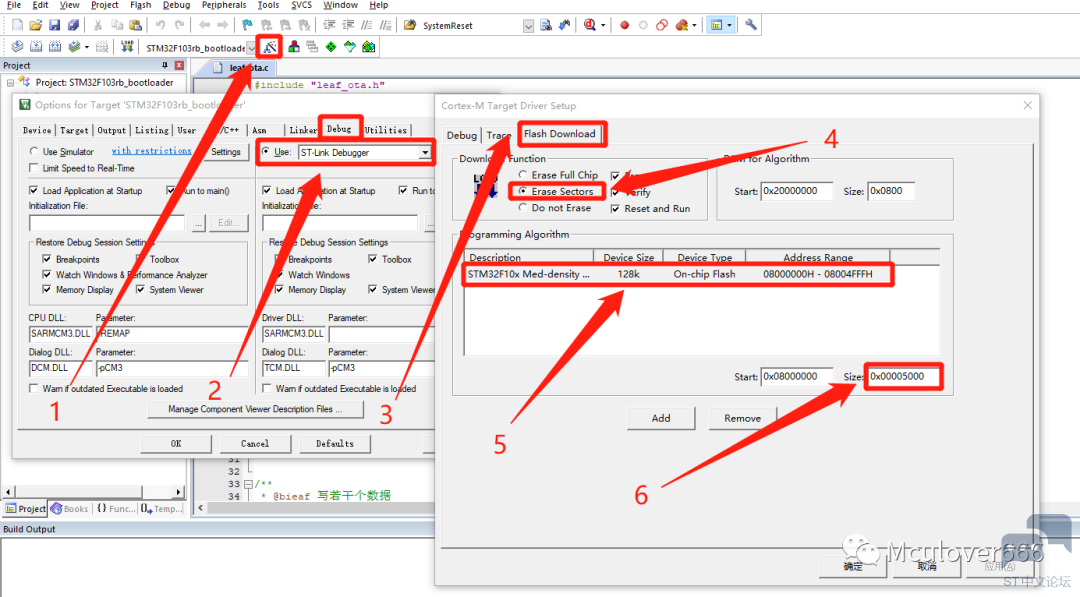Collapse the code fold at line 33
The image size is (1080, 597).
248,484
